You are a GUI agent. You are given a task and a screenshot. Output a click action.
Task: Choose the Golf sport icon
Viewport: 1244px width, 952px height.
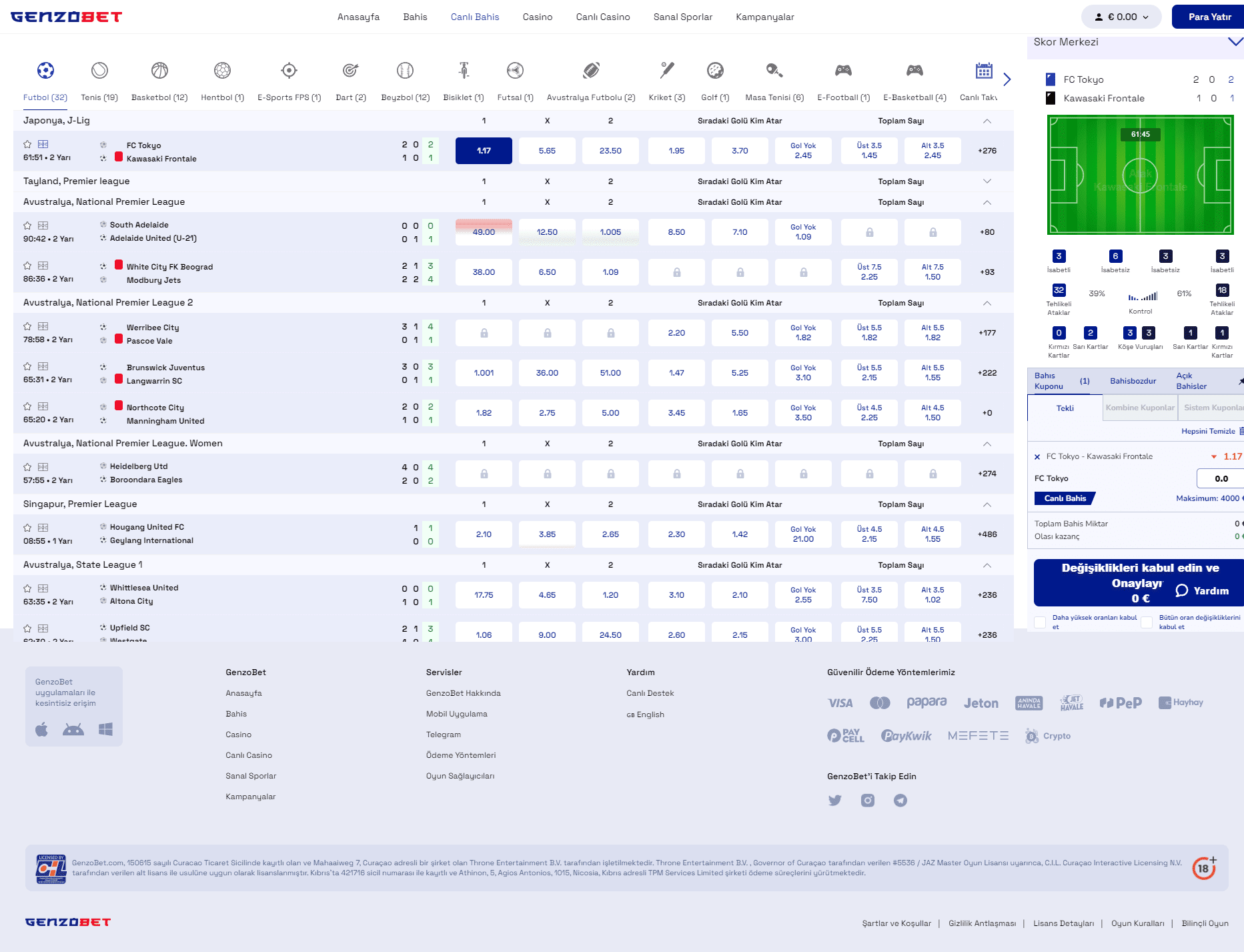point(715,70)
